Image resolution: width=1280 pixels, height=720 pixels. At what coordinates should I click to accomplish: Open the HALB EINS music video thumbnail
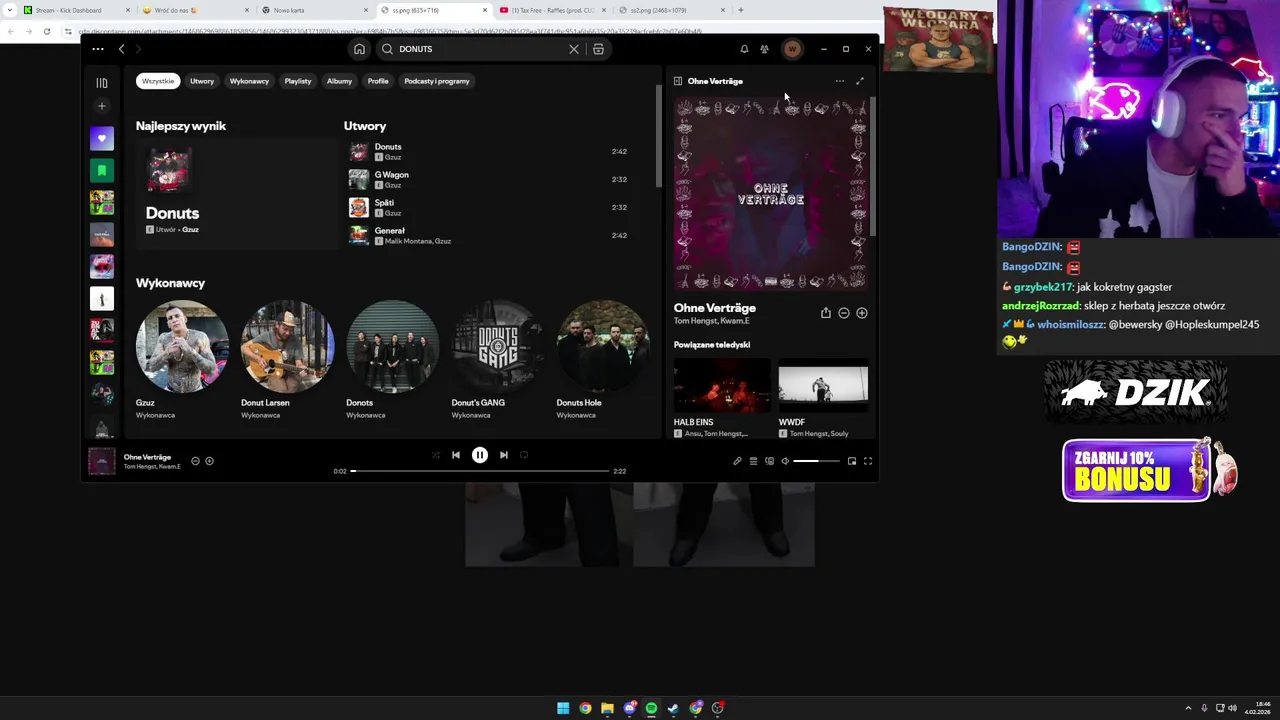click(x=722, y=385)
